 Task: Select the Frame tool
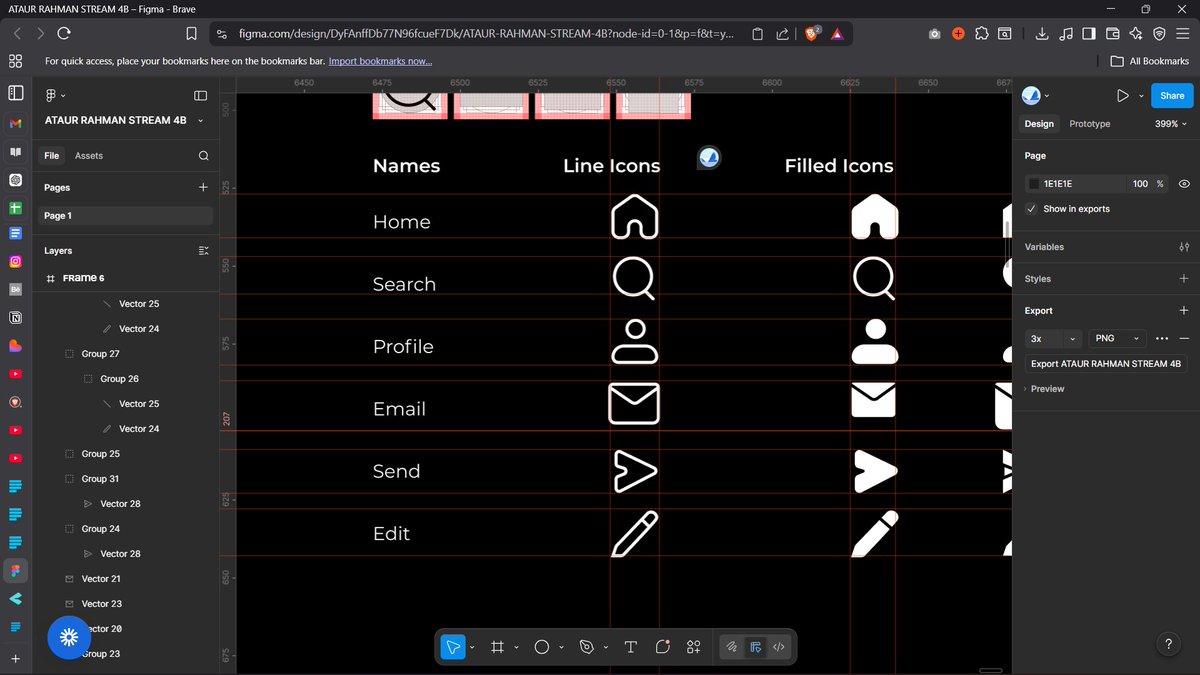497,647
